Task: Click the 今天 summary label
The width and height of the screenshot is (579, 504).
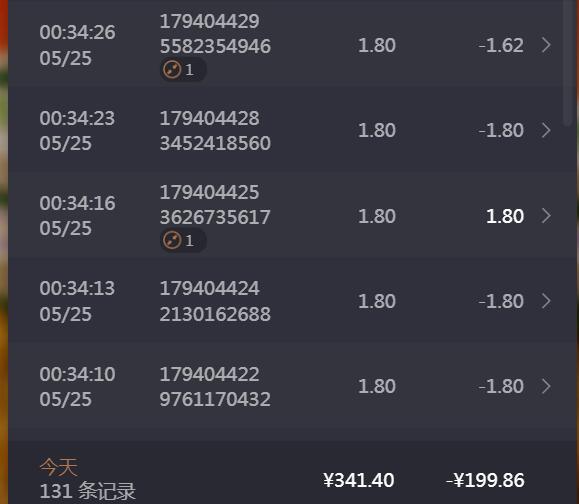Action: (x=59, y=467)
